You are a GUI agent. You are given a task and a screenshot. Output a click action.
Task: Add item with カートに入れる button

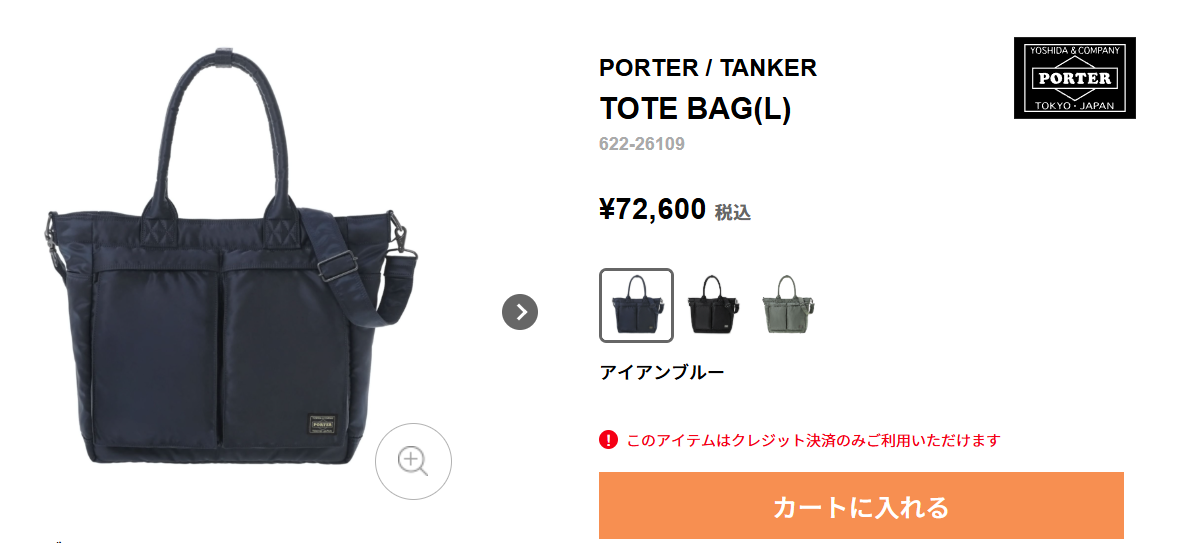pos(861,506)
